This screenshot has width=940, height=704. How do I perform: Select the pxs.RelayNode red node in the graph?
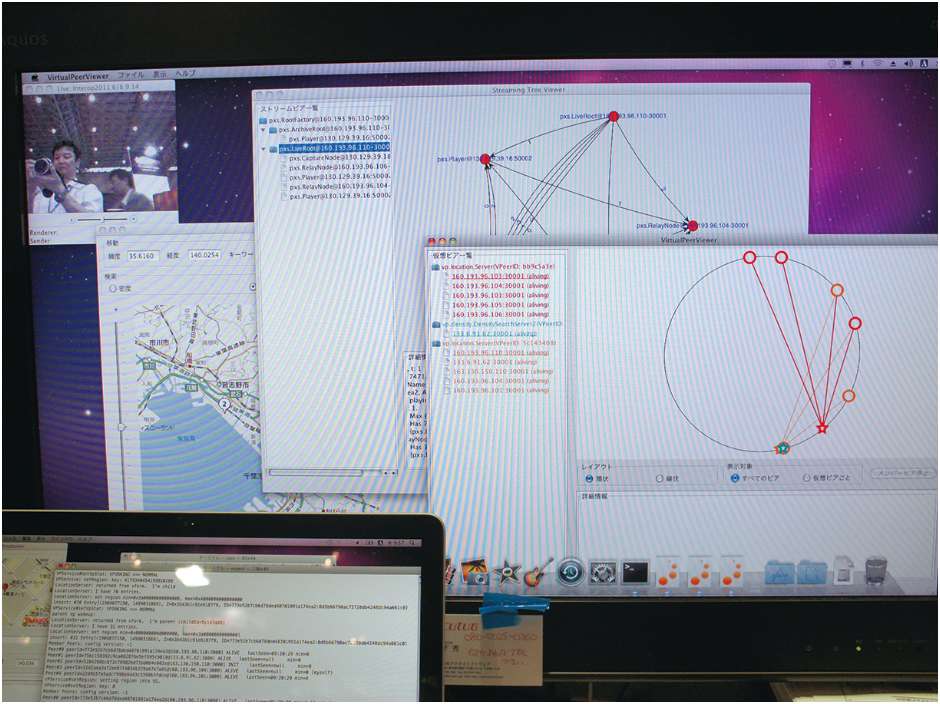coord(693,225)
